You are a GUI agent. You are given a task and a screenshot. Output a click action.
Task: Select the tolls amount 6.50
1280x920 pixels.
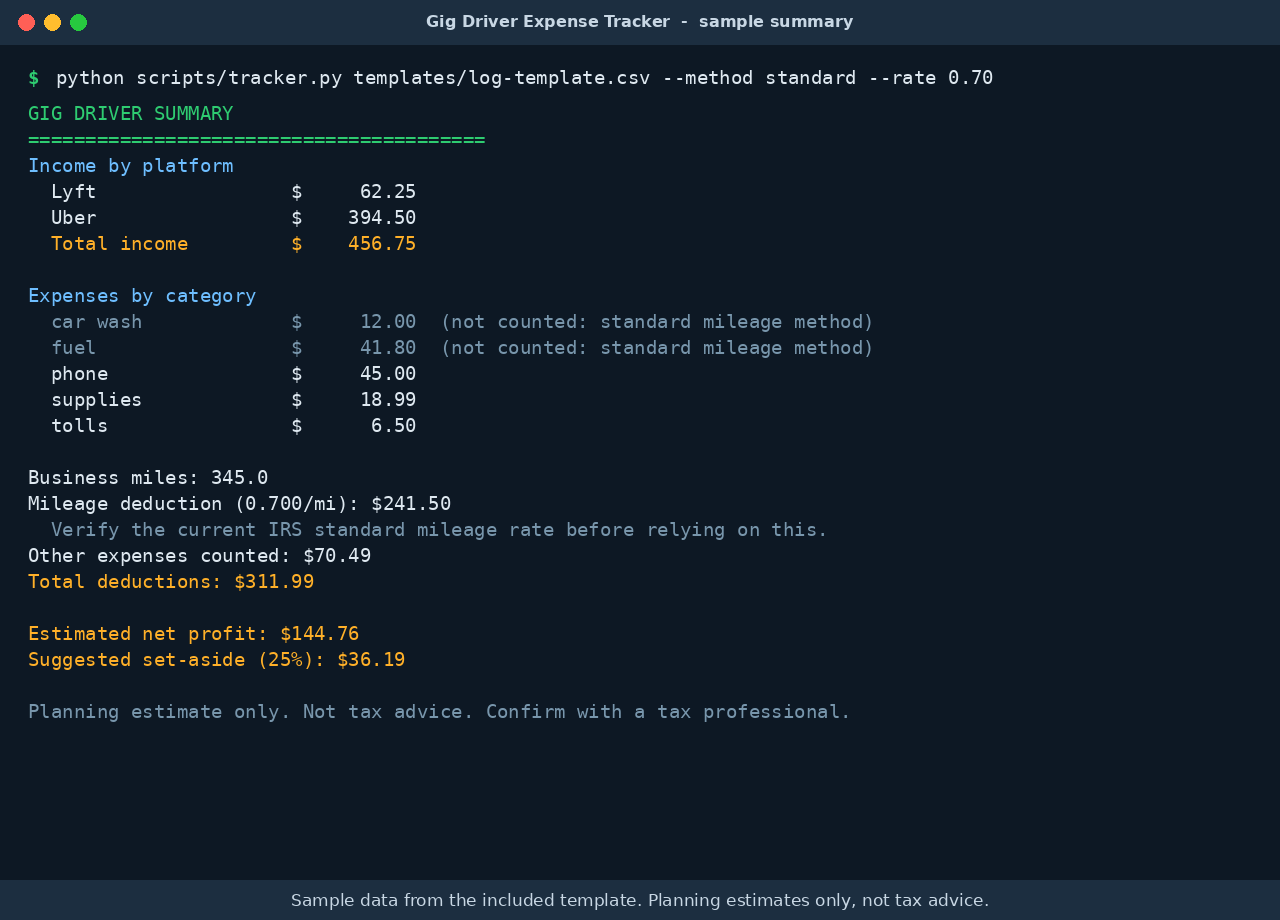(394, 426)
